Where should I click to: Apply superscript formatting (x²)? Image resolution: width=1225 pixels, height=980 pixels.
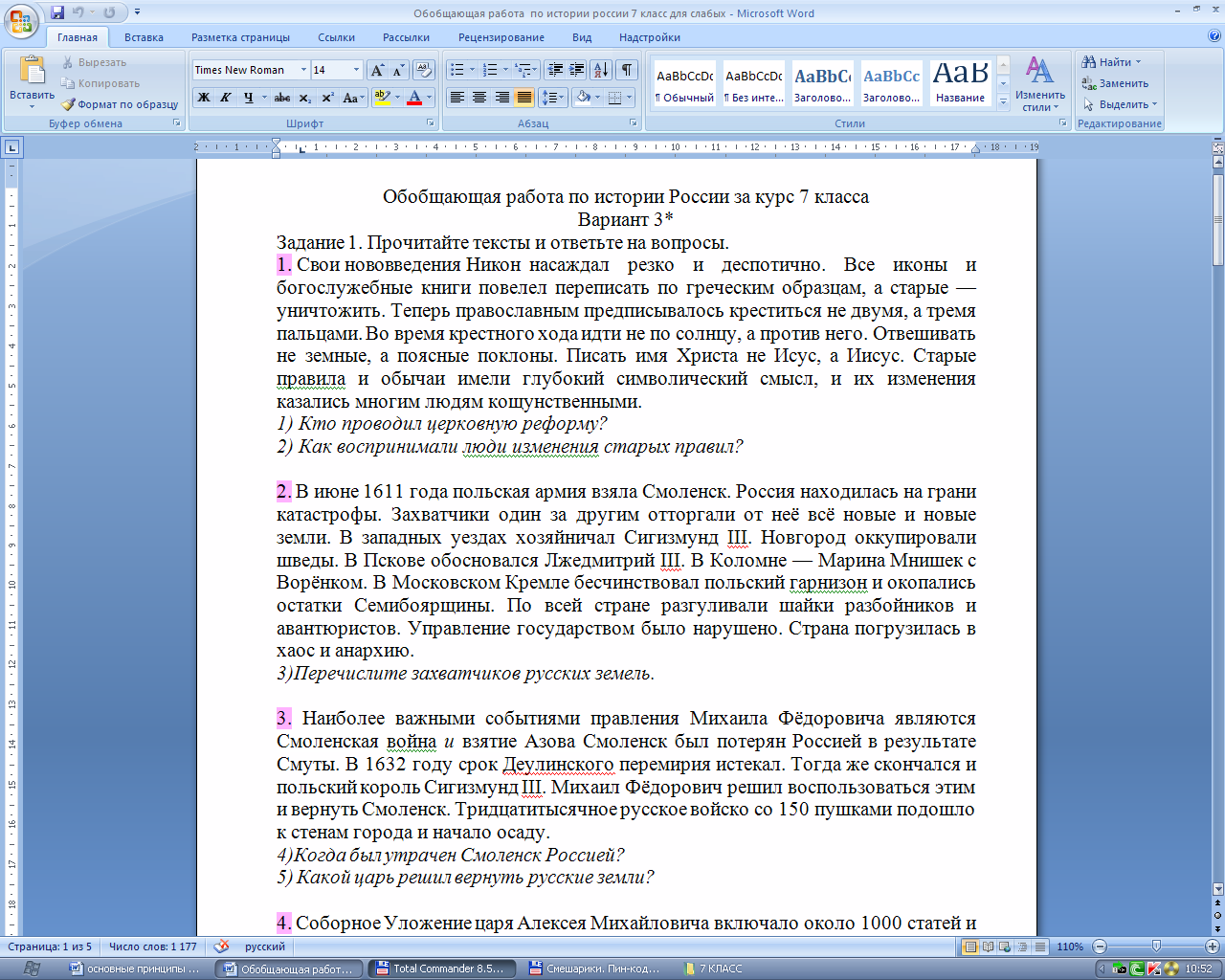(327, 98)
